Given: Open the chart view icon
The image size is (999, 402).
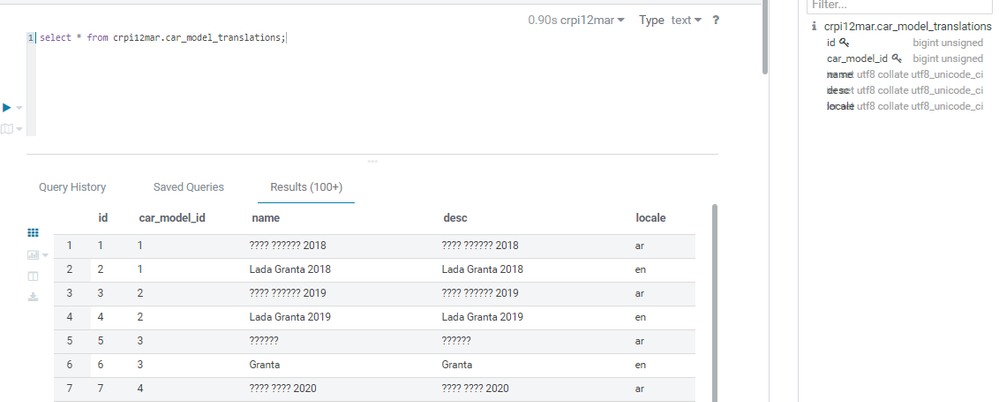Looking at the screenshot, I should [33, 255].
